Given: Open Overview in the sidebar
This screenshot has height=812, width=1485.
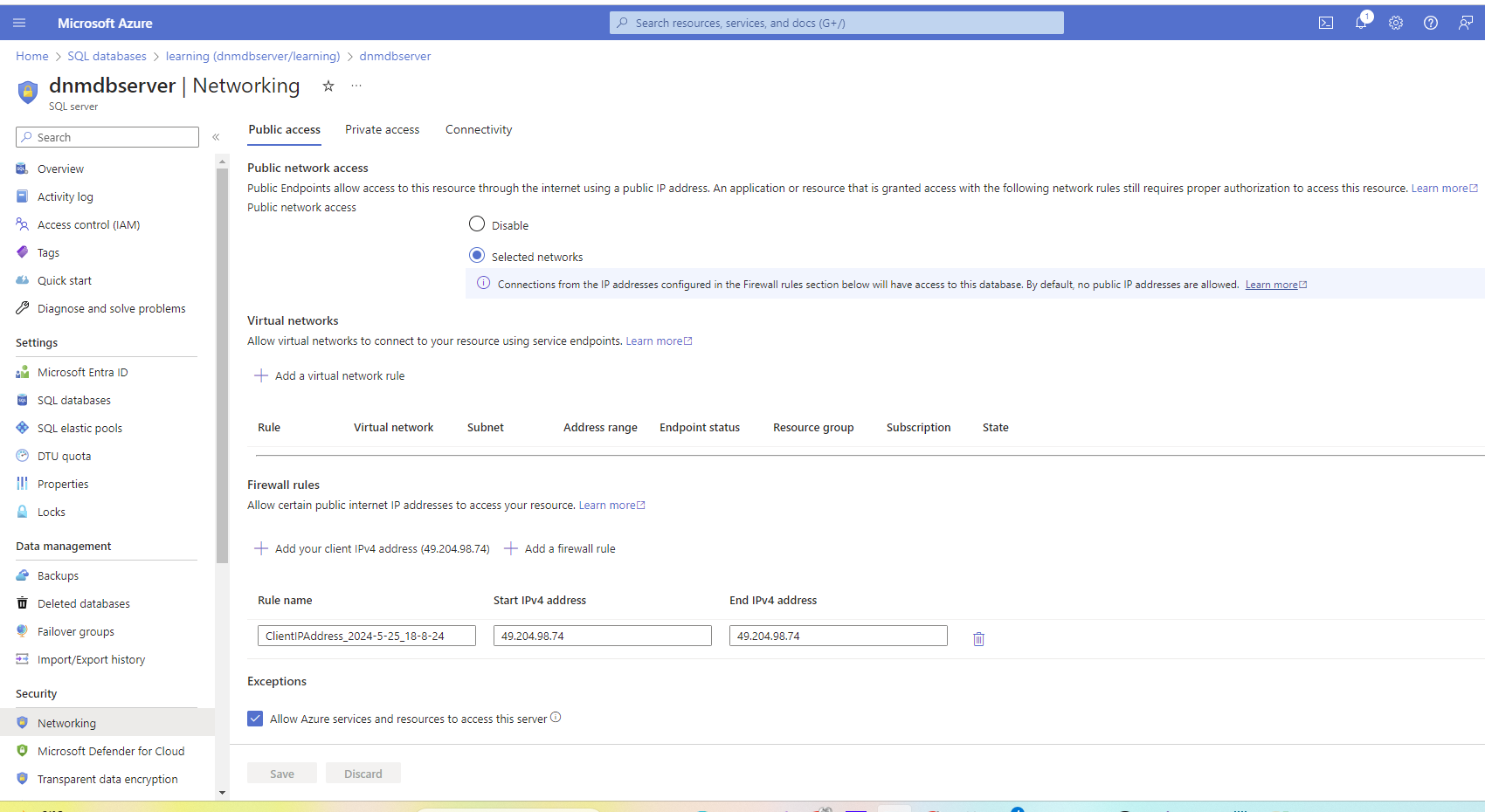Looking at the screenshot, I should pos(60,169).
